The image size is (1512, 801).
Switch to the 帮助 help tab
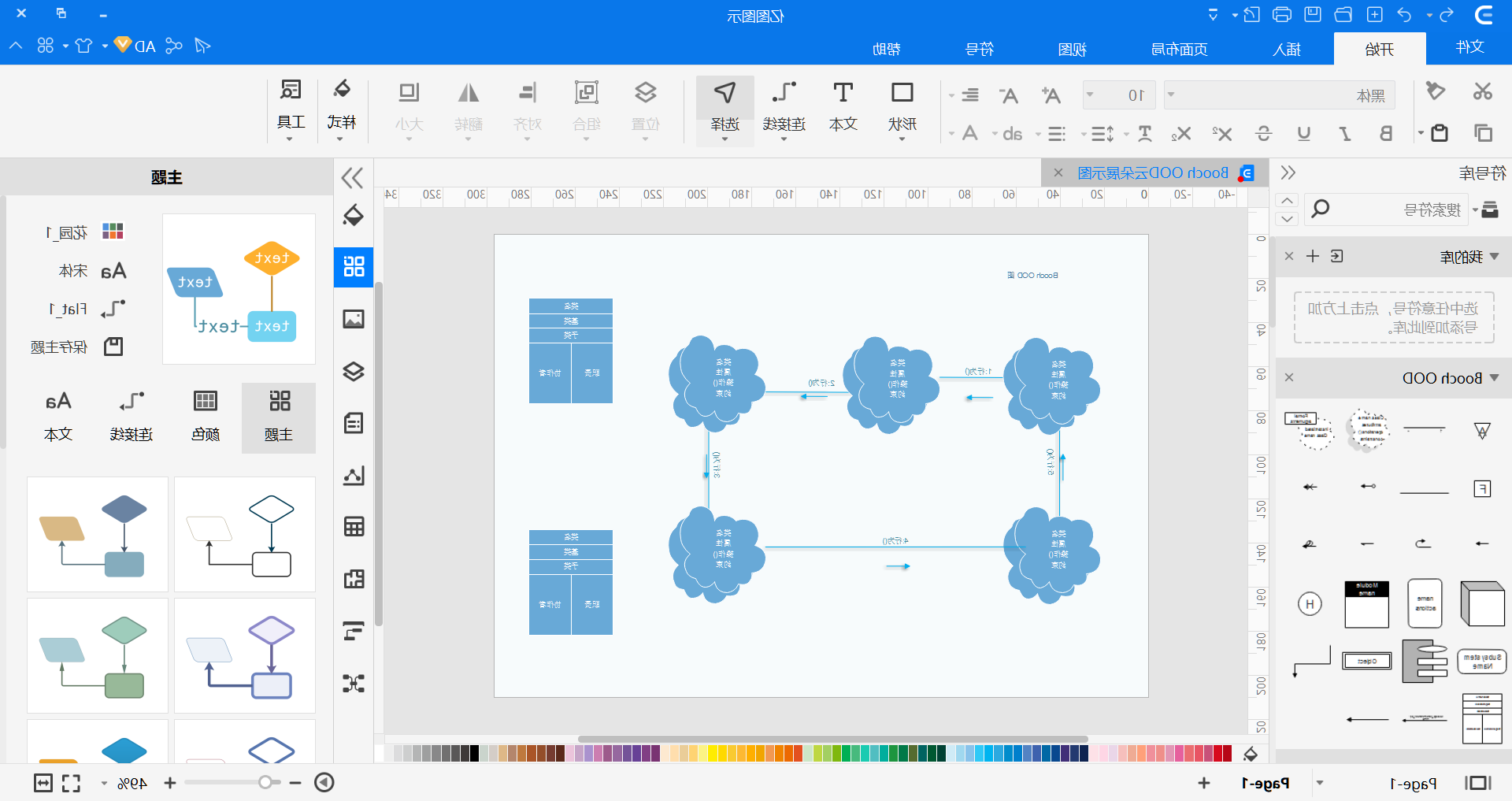tap(886, 49)
